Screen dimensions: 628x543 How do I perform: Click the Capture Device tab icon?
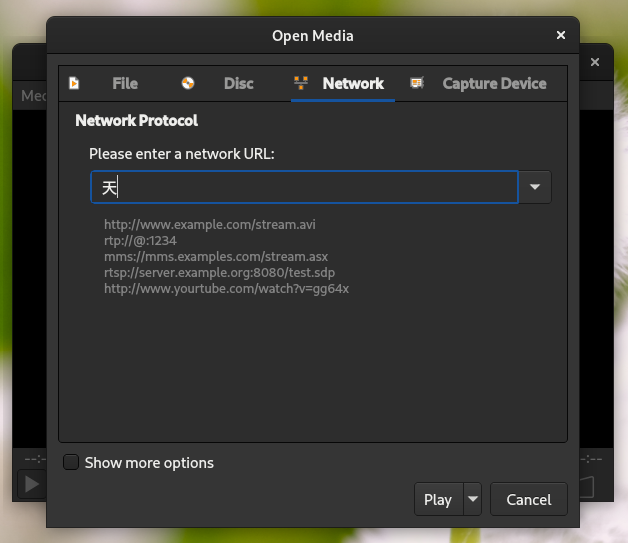[x=417, y=83]
